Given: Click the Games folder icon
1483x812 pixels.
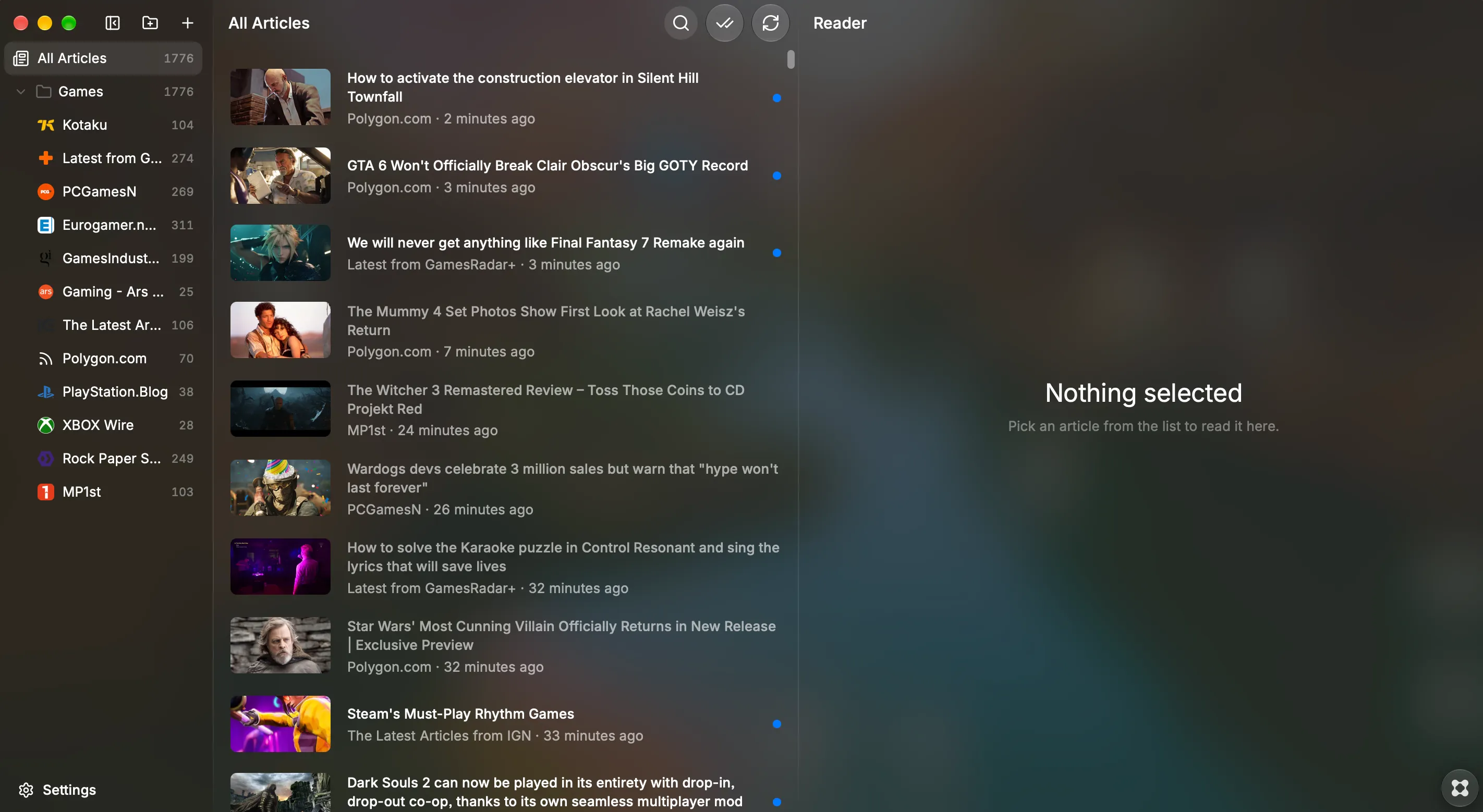Looking at the screenshot, I should (44, 92).
